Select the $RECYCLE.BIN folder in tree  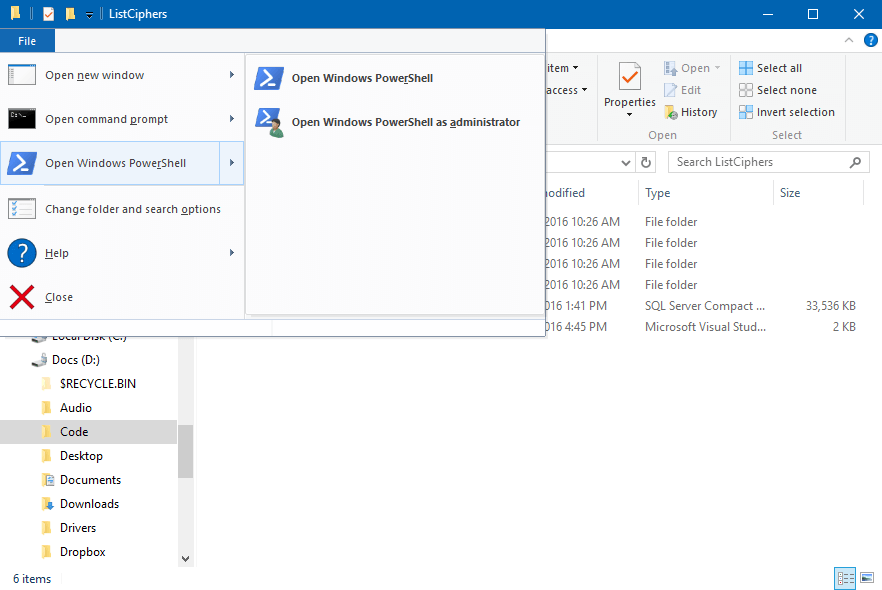[88, 384]
